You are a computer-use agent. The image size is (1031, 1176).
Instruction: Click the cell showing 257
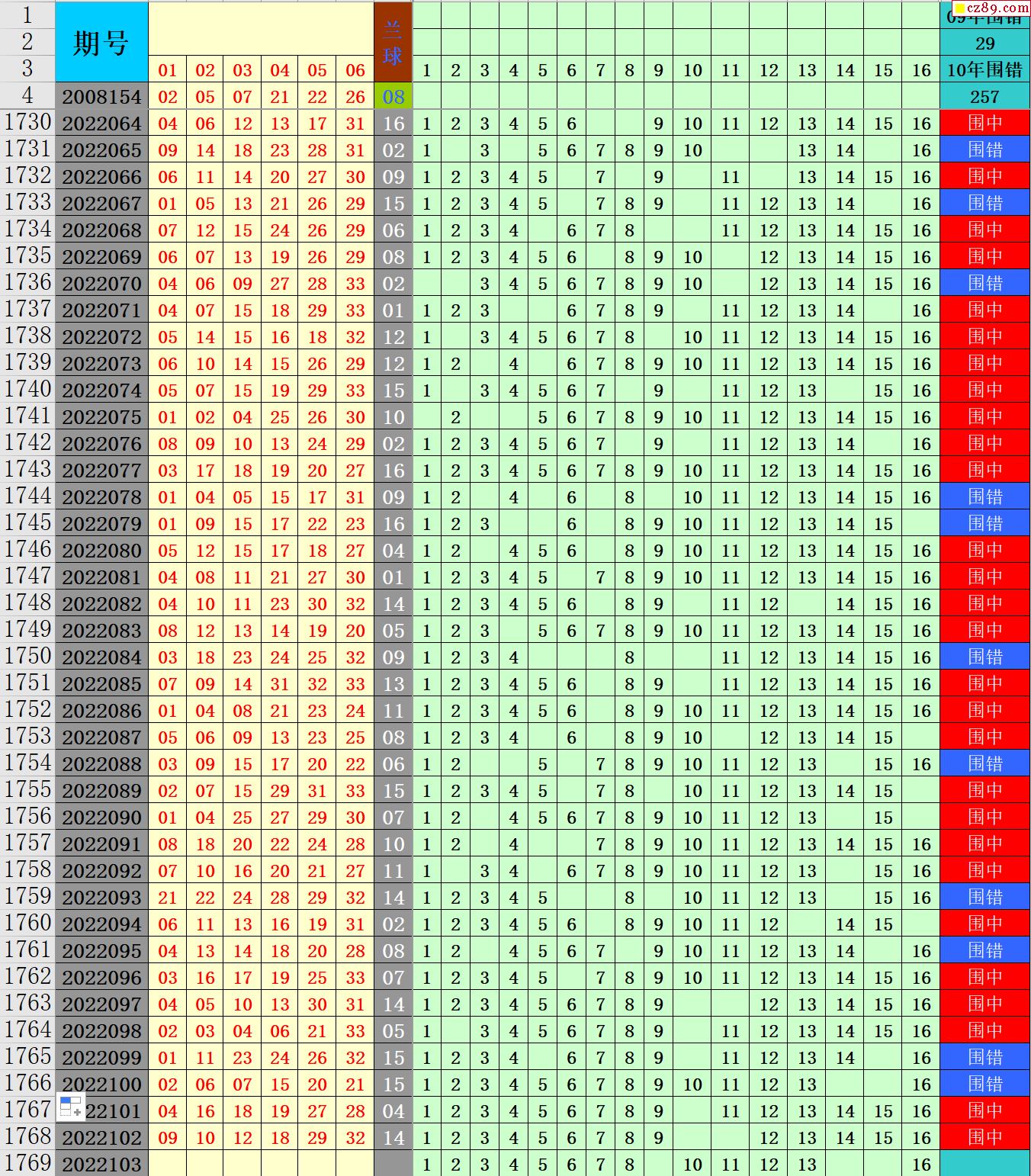(984, 97)
